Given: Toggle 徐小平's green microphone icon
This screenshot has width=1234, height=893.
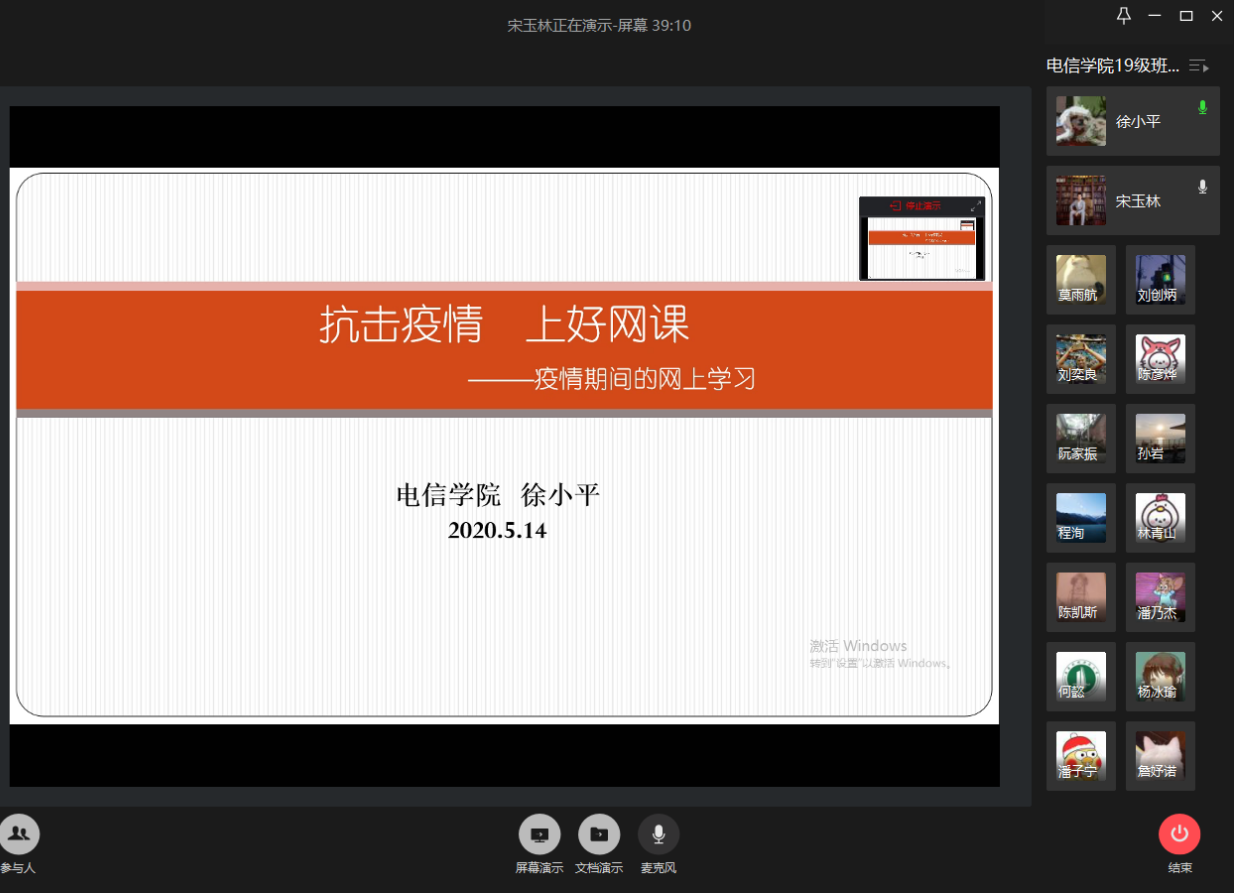Looking at the screenshot, I should (x=1202, y=107).
